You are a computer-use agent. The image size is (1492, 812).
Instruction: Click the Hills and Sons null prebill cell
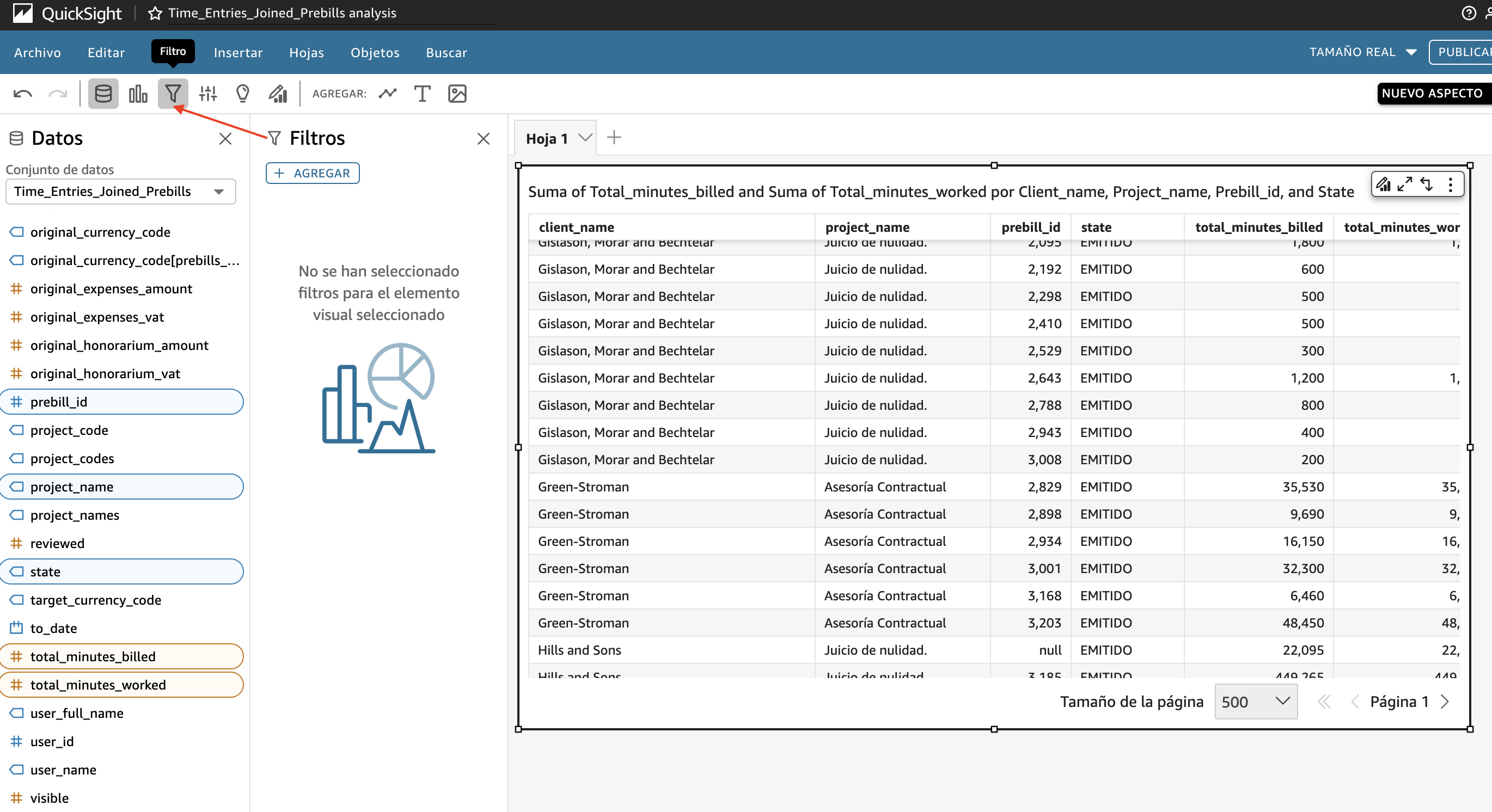click(1031, 650)
